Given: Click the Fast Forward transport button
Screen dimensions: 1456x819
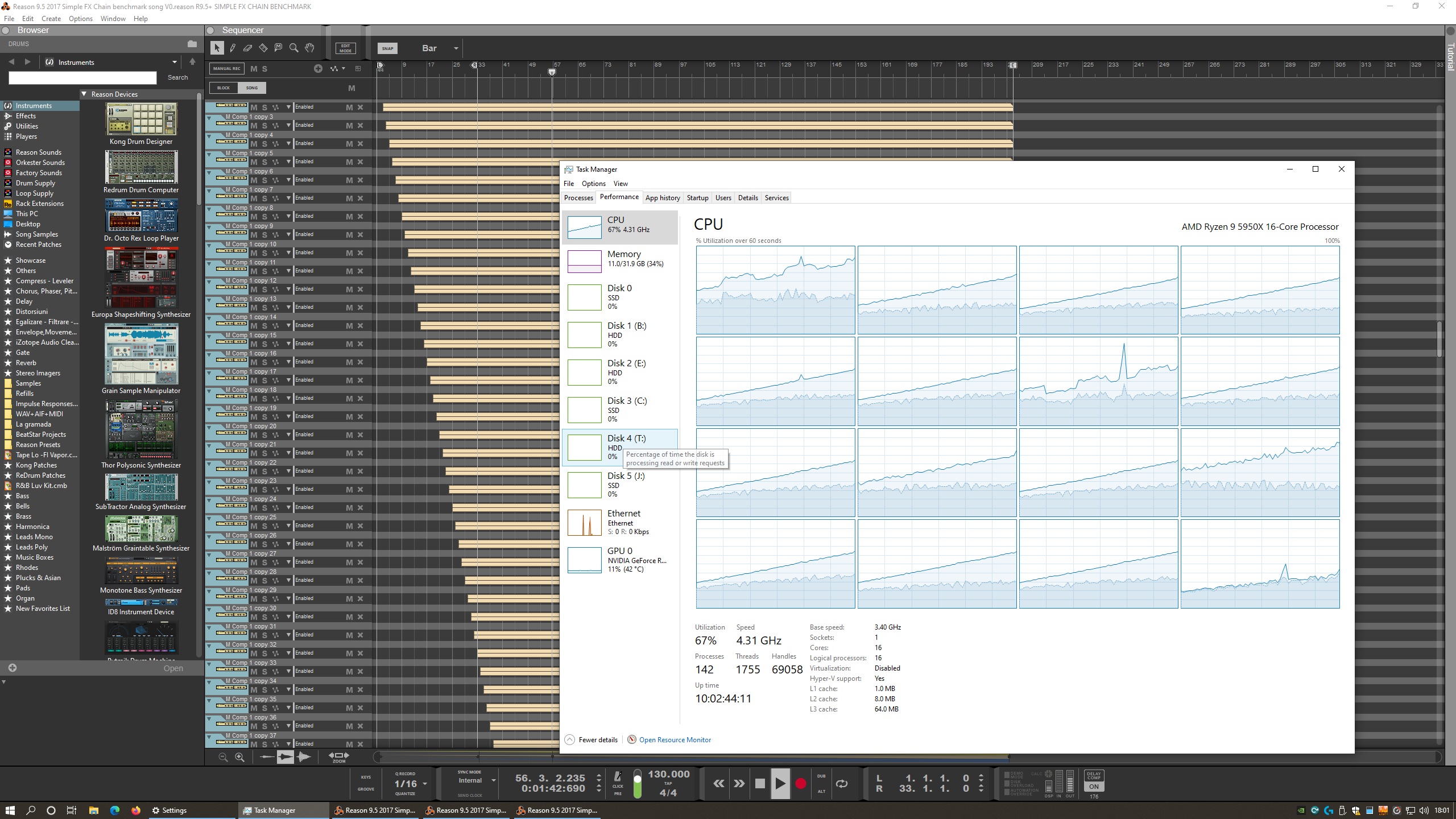Looking at the screenshot, I should point(739,784).
